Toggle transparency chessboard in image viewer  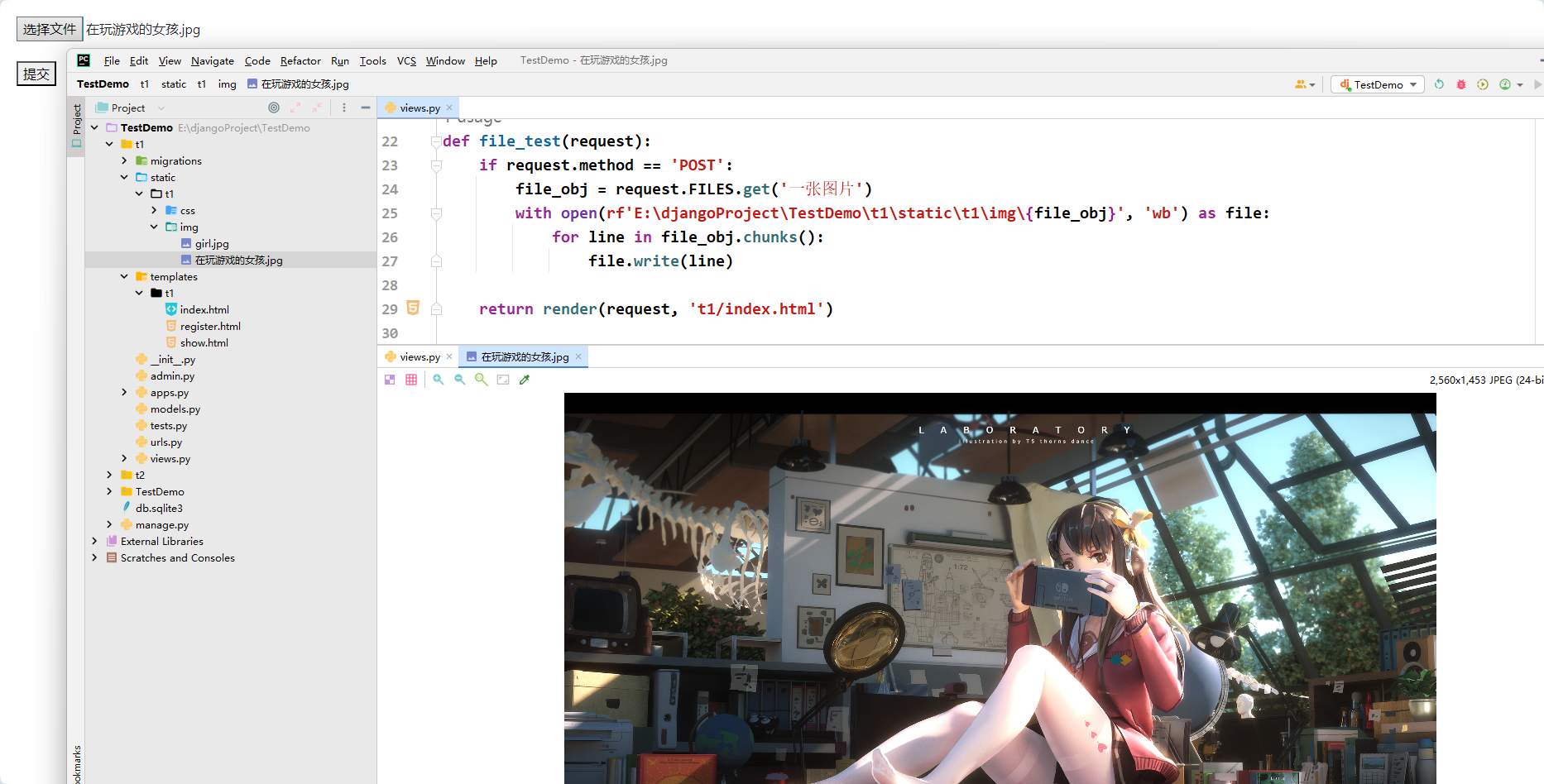coord(390,380)
